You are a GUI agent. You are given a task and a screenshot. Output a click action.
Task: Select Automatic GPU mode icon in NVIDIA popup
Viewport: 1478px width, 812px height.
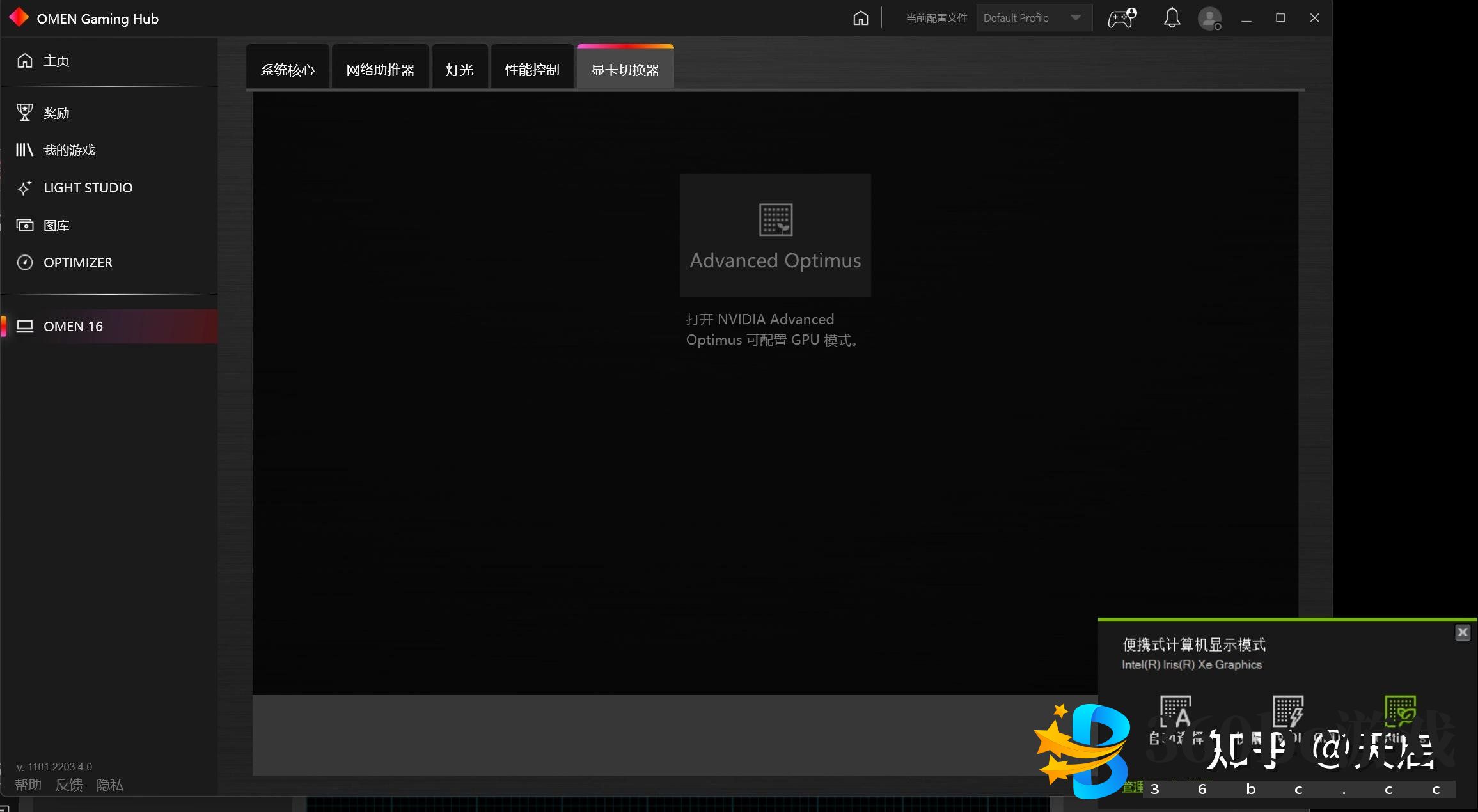tap(1175, 712)
